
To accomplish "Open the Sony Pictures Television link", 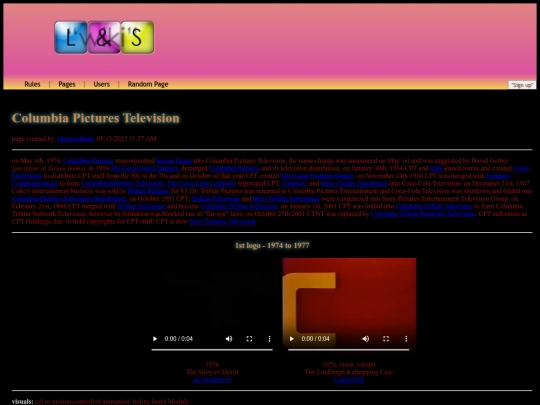I will [x=222, y=221].
